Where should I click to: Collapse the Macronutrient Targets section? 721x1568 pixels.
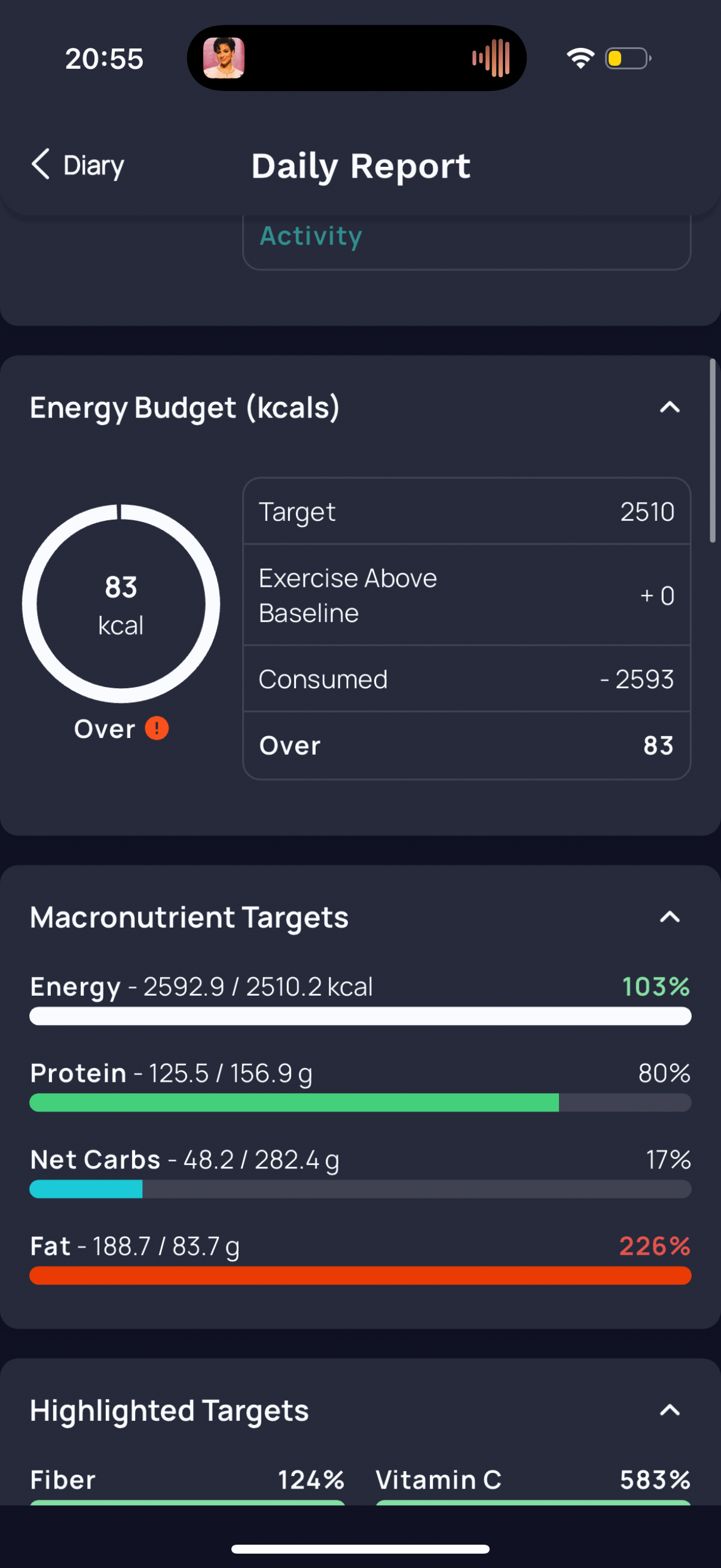[670, 917]
